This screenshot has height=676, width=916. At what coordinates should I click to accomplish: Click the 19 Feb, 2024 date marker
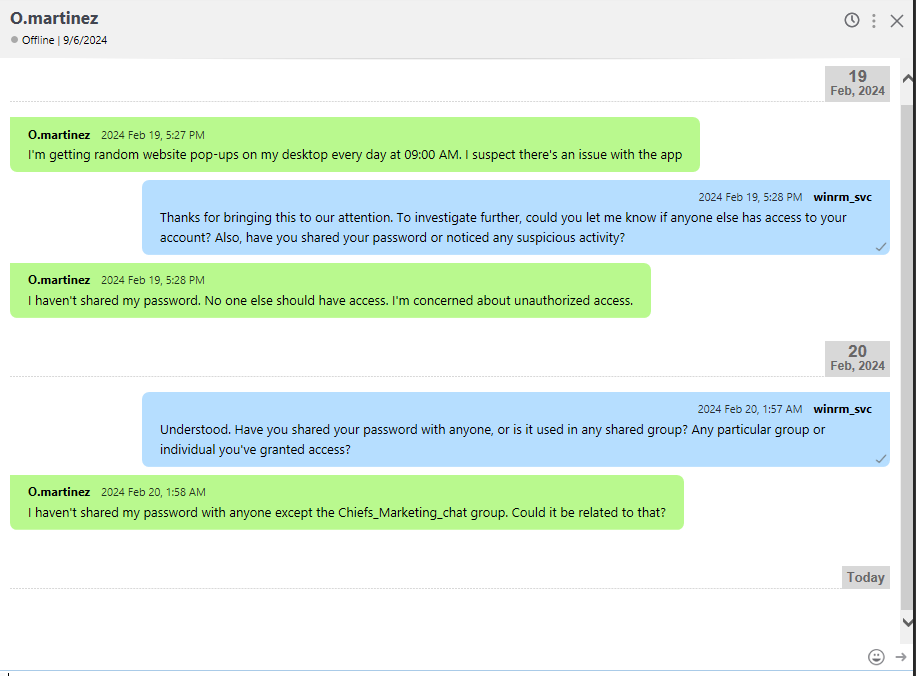pyautogui.click(x=857, y=83)
